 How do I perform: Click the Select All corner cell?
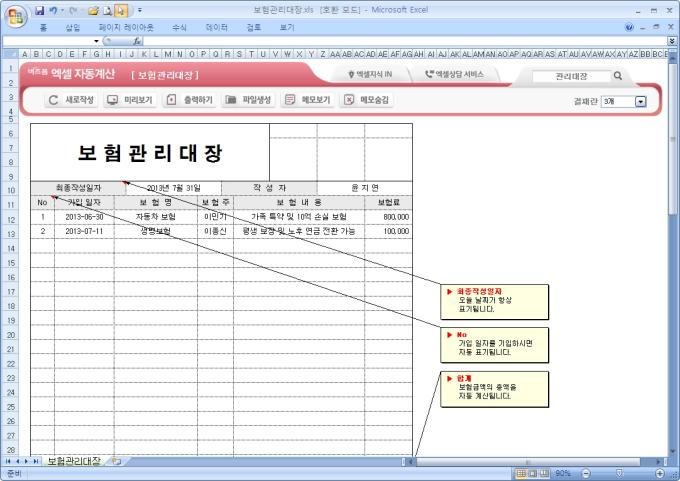point(10,54)
